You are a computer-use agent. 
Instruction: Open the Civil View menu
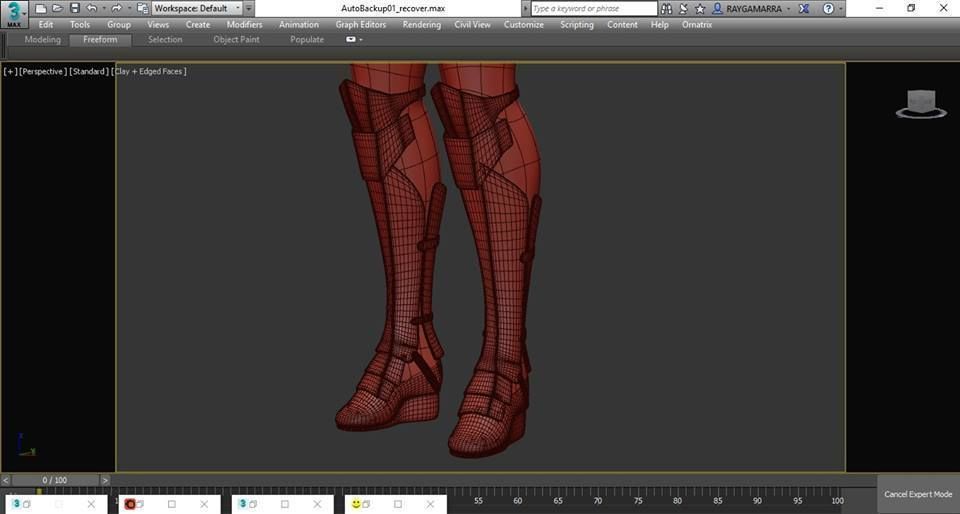472,24
